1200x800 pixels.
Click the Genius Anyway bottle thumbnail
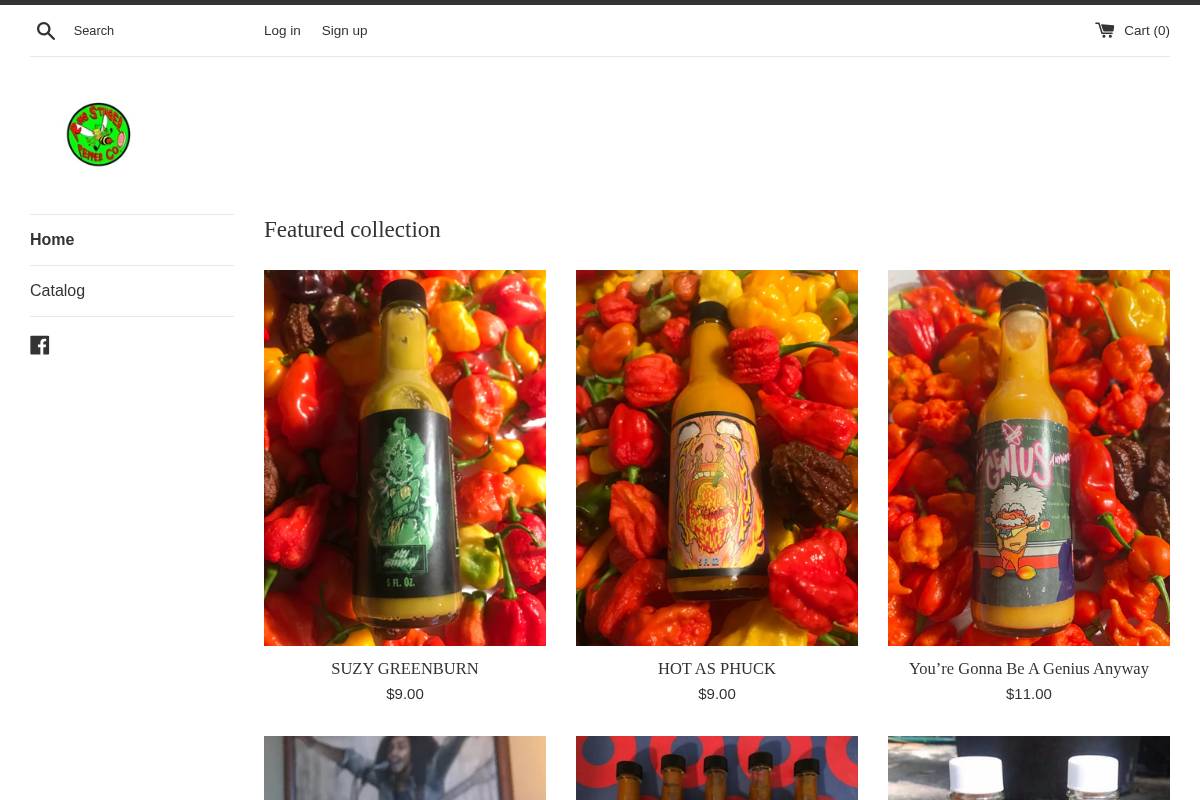click(1028, 457)
